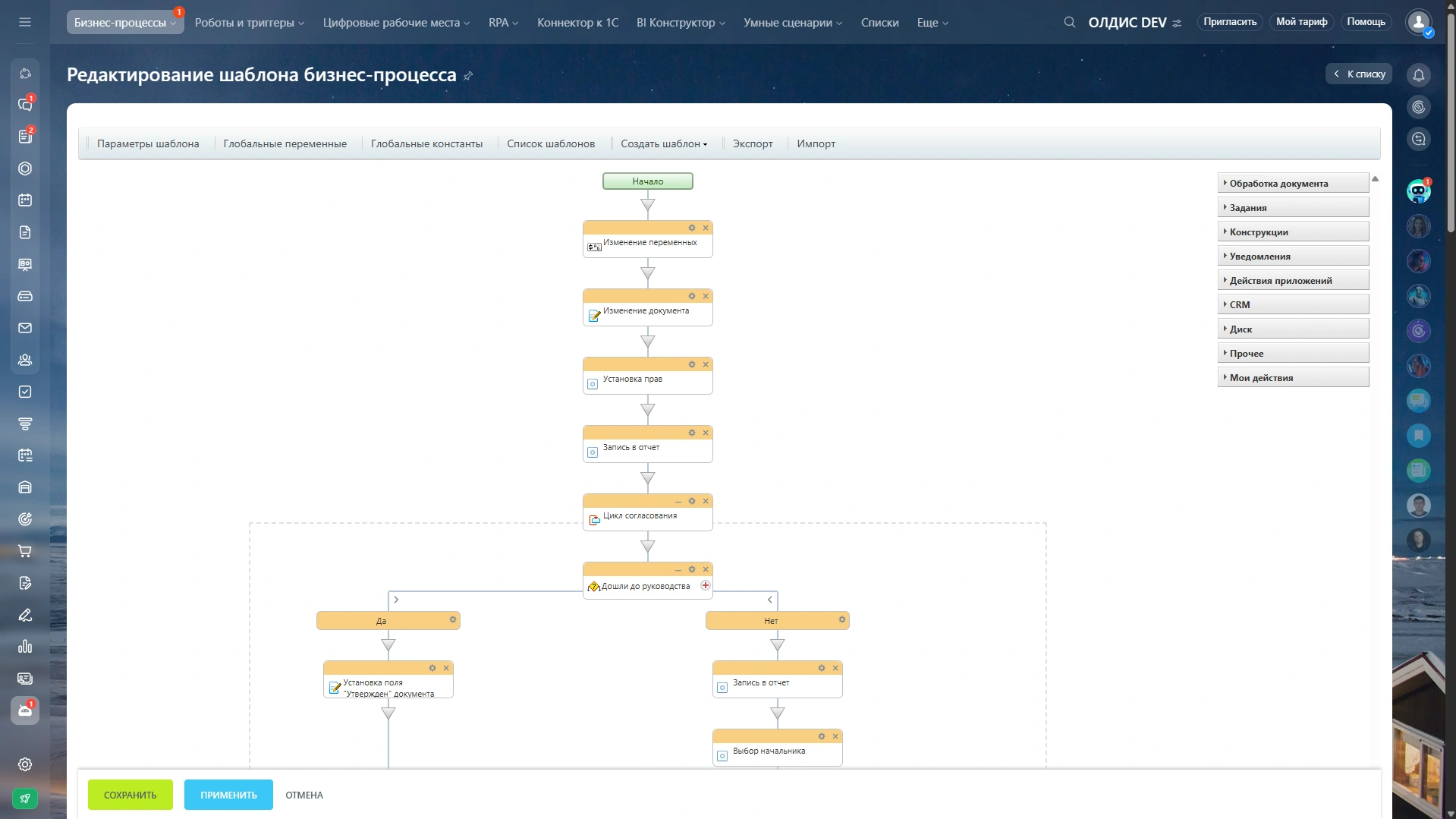This screenshot has width=1456, height=819.
Task: Go back using К списку button
Action: click(x=1359, y=74)
